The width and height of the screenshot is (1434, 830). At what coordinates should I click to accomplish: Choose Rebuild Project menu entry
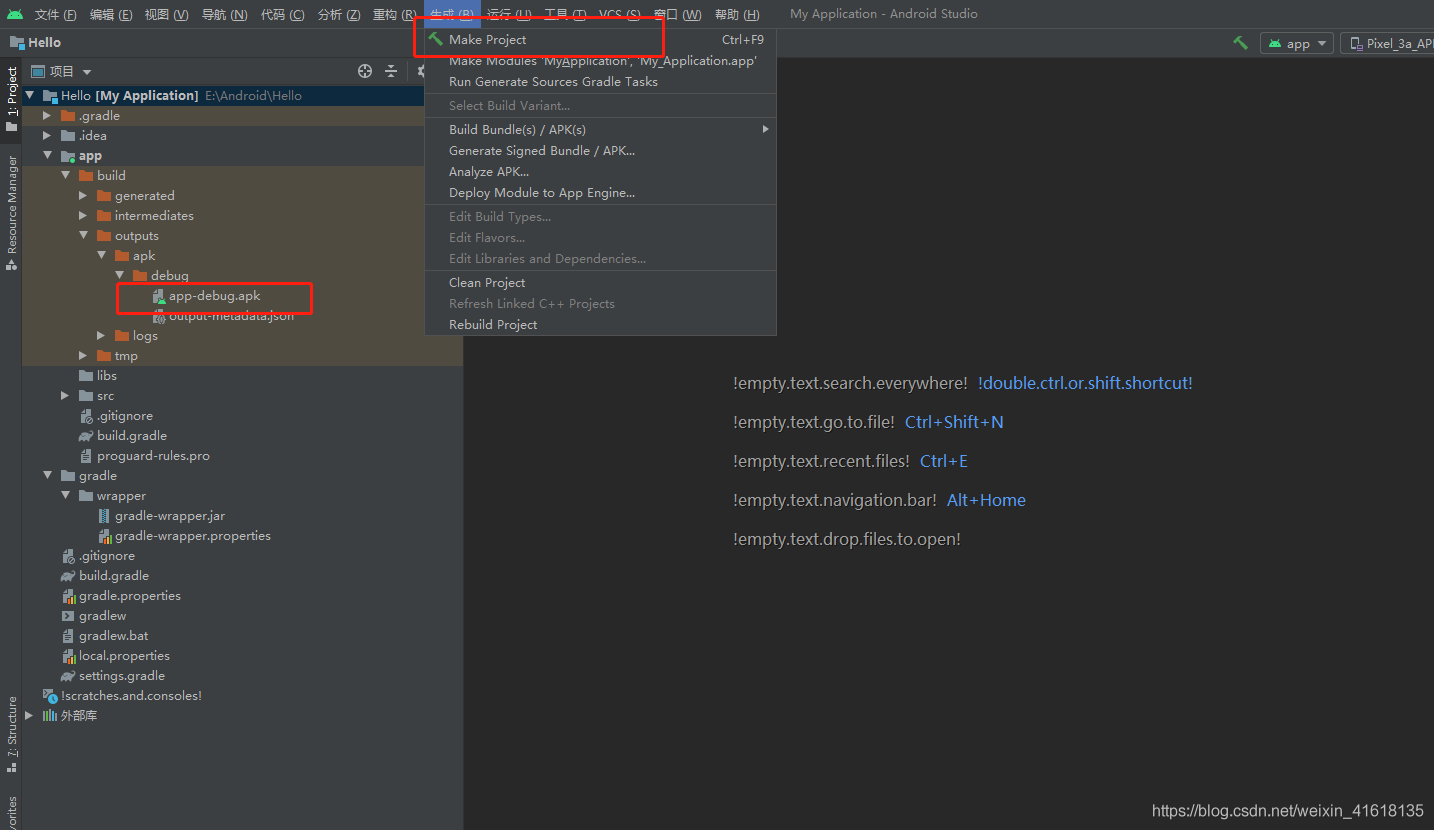point(600,325)
